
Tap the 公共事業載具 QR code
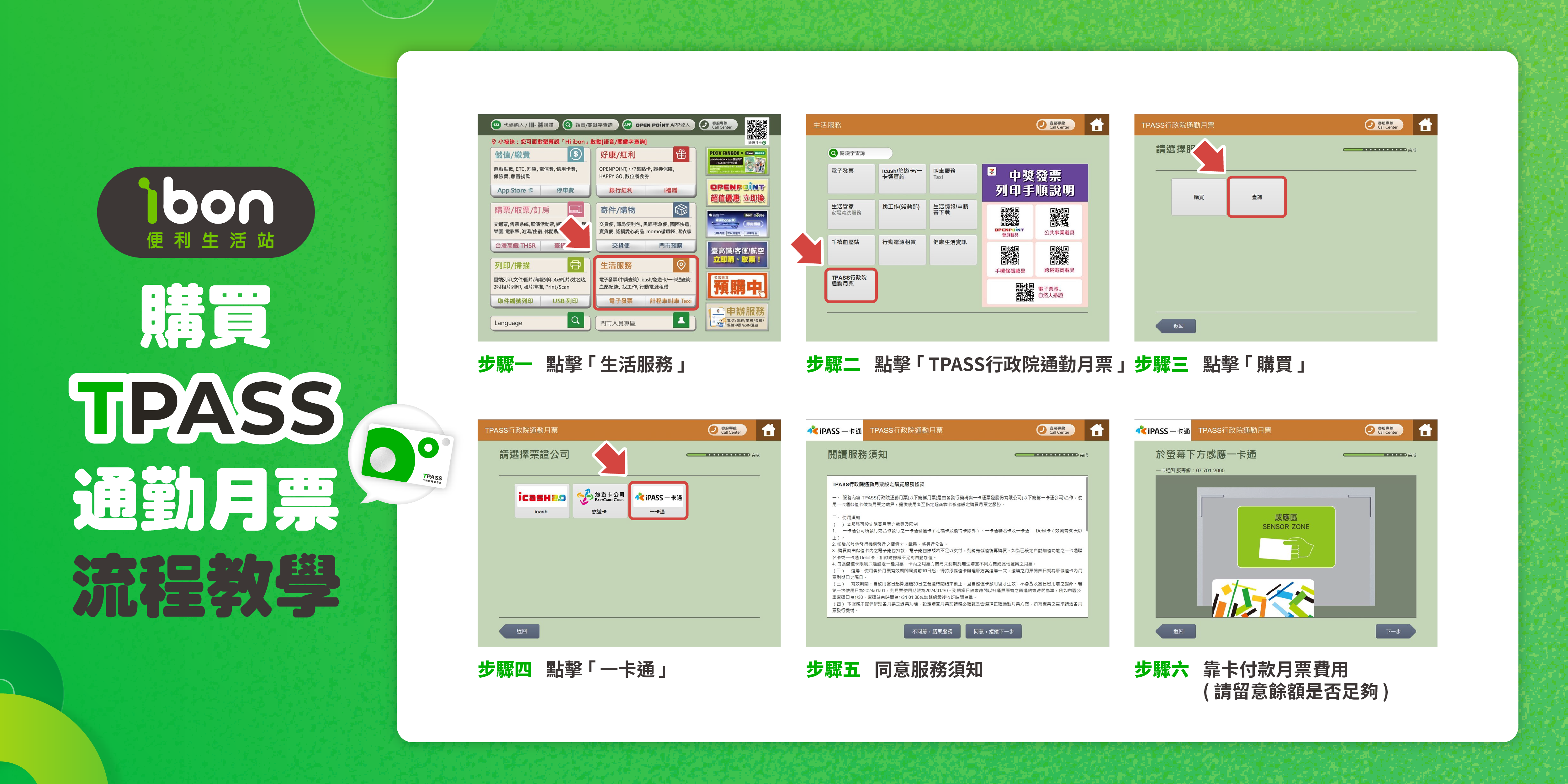[x=1059, y=218]
